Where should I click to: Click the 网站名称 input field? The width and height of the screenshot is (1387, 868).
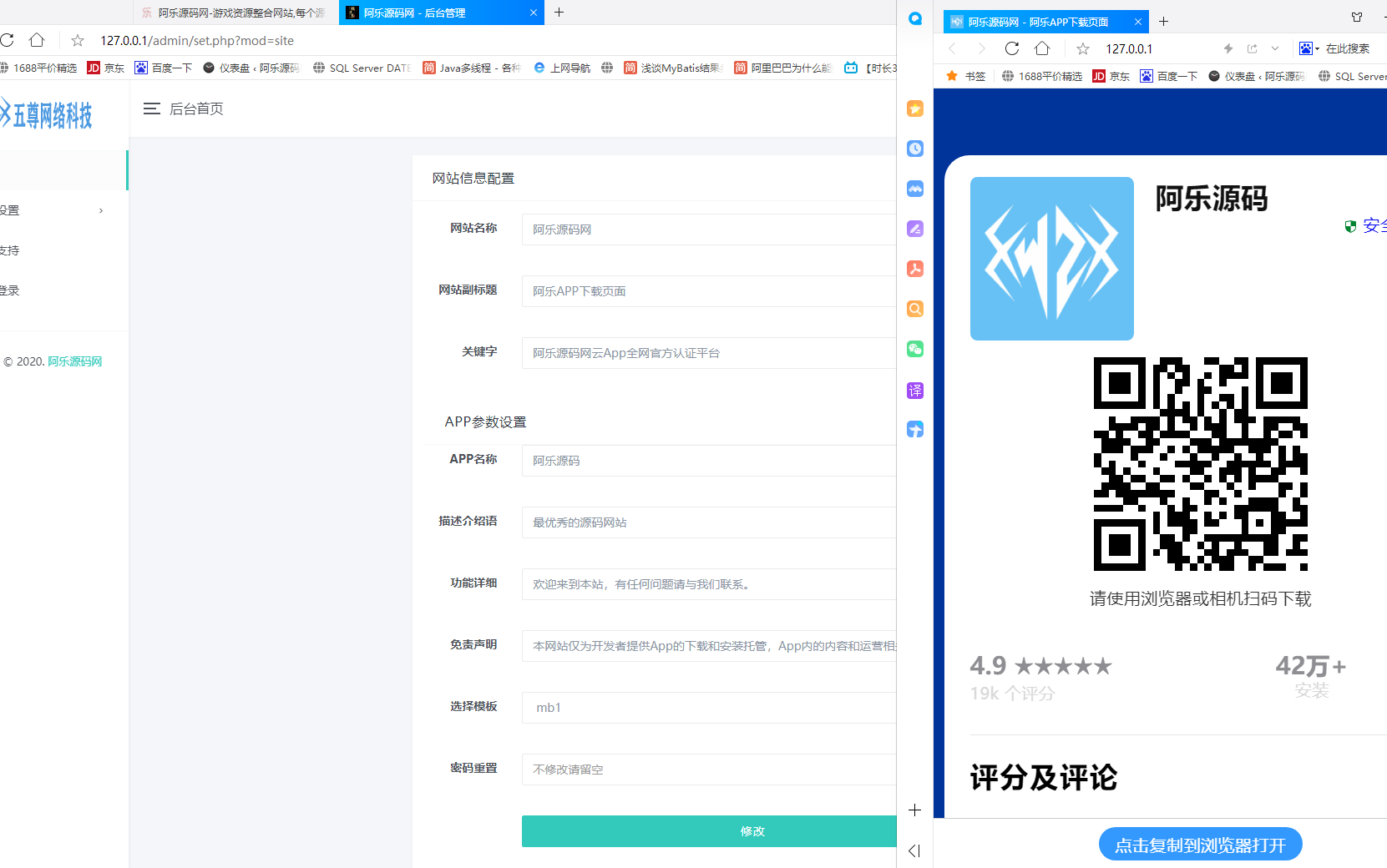tap(709, 230)
